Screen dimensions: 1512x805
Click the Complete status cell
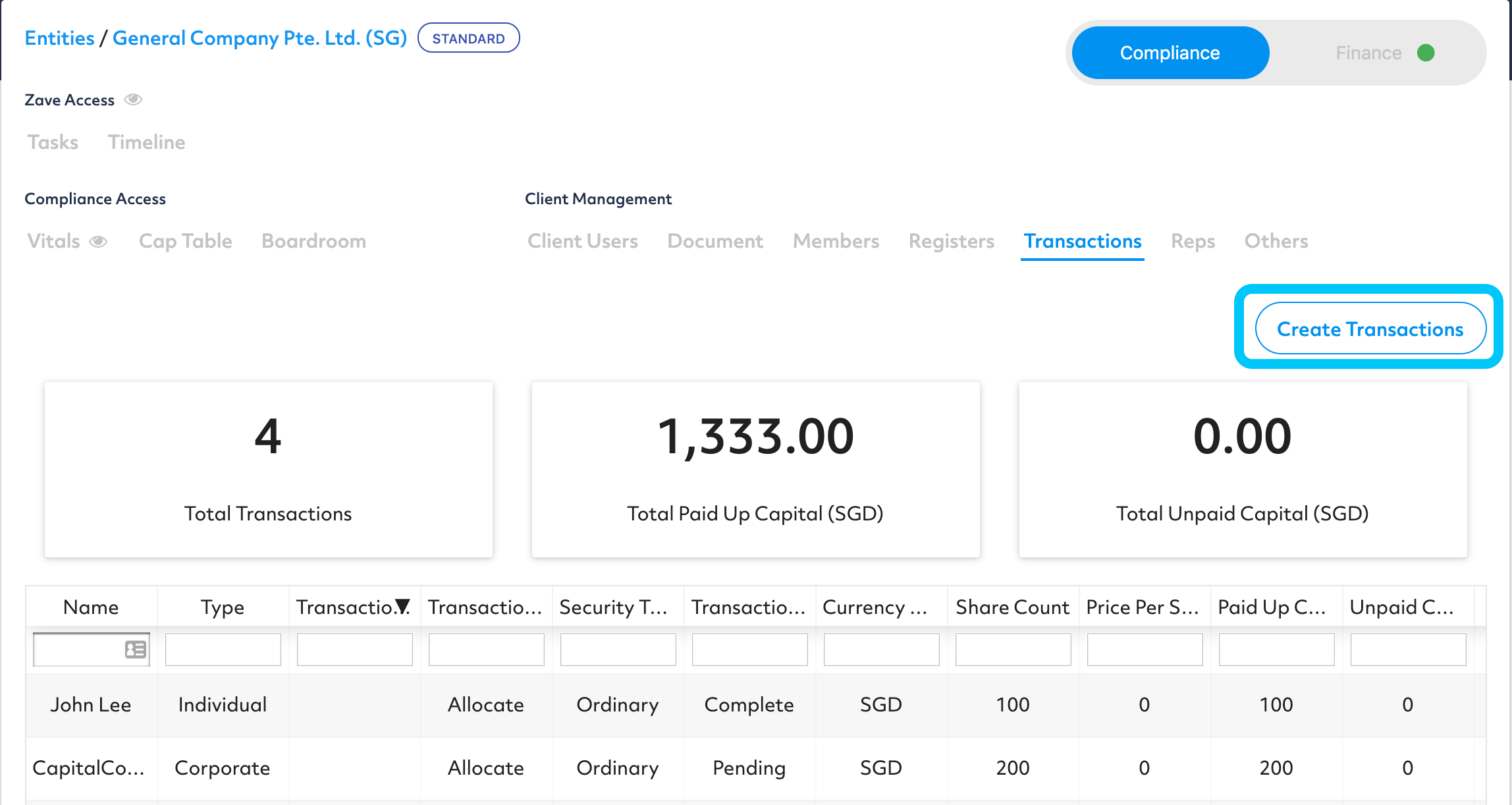749,705
